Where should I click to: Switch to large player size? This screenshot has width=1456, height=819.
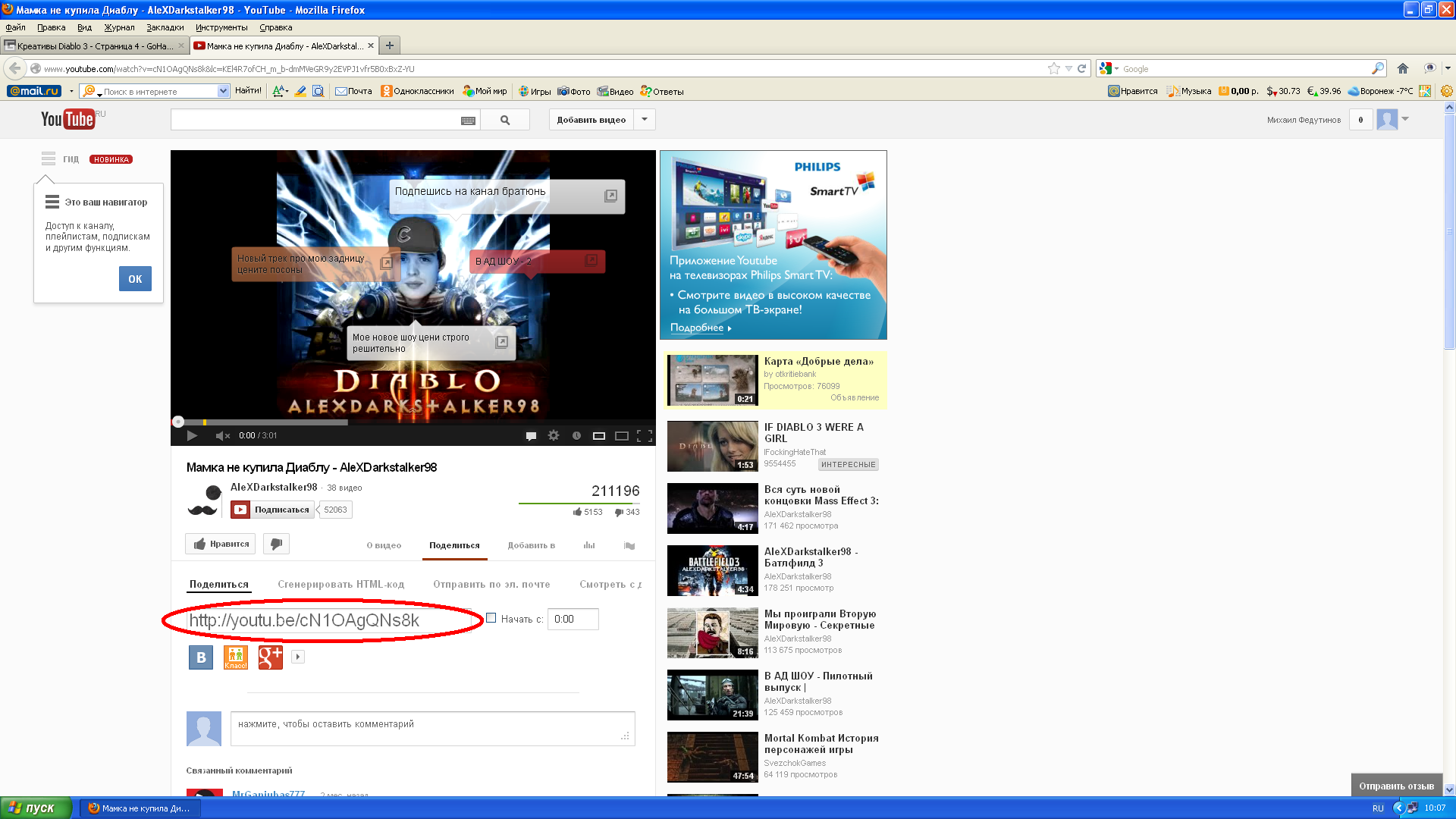pyautogui.click(x=622, y=435)
